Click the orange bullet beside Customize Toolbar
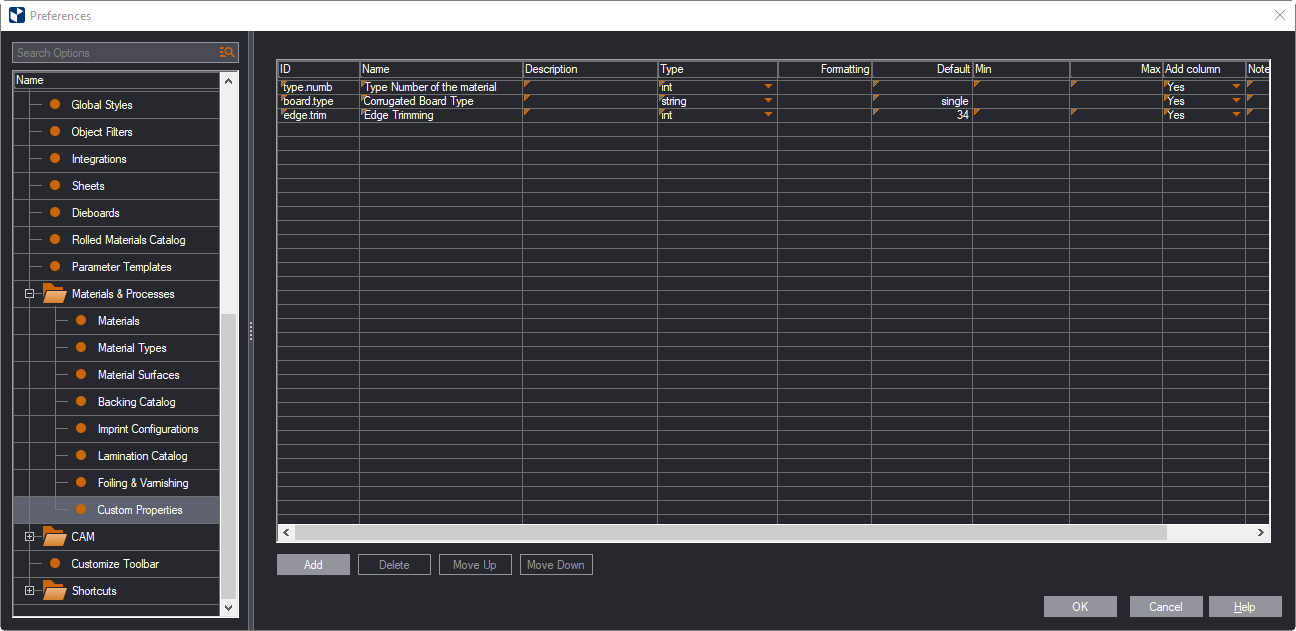 [x=55, y=564]
